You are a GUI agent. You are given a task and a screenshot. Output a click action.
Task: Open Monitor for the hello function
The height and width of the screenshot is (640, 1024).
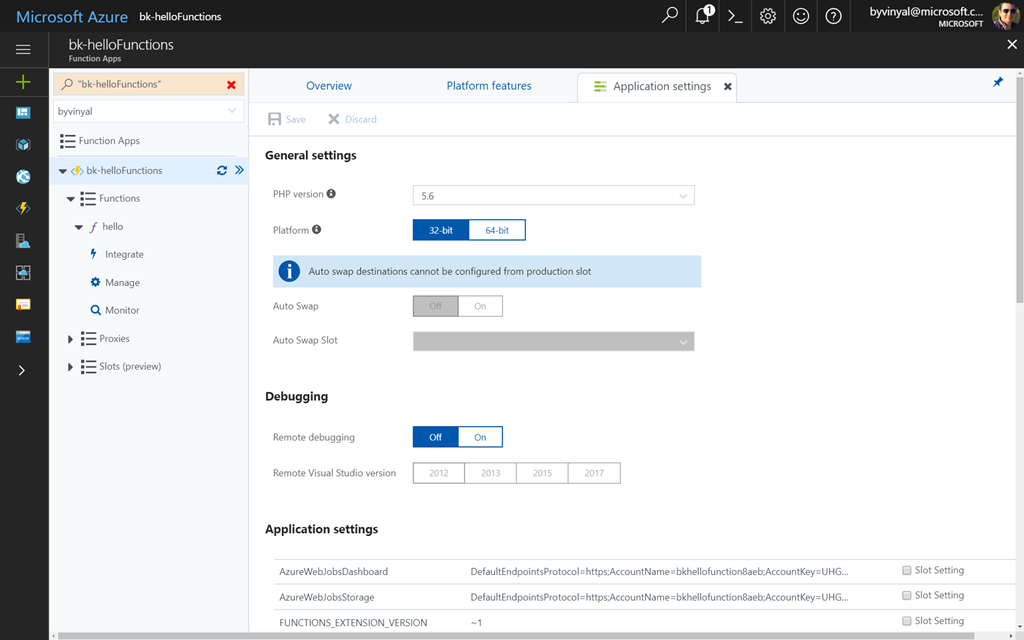pyautogui.click(x=122, y=311)
